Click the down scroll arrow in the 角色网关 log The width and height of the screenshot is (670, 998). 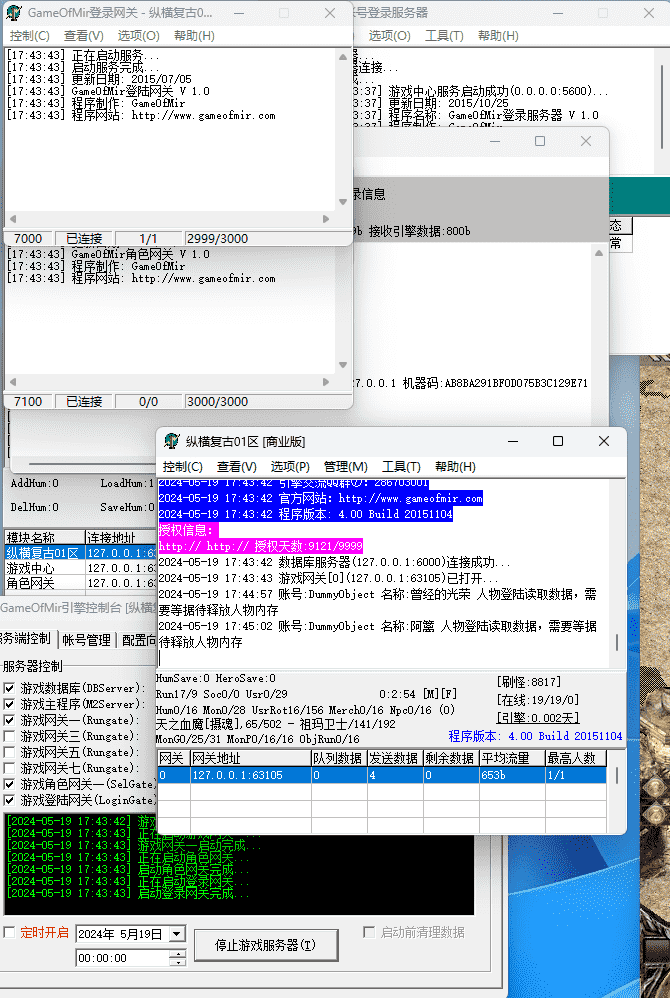pyautogui.click(x=343, y=365)
